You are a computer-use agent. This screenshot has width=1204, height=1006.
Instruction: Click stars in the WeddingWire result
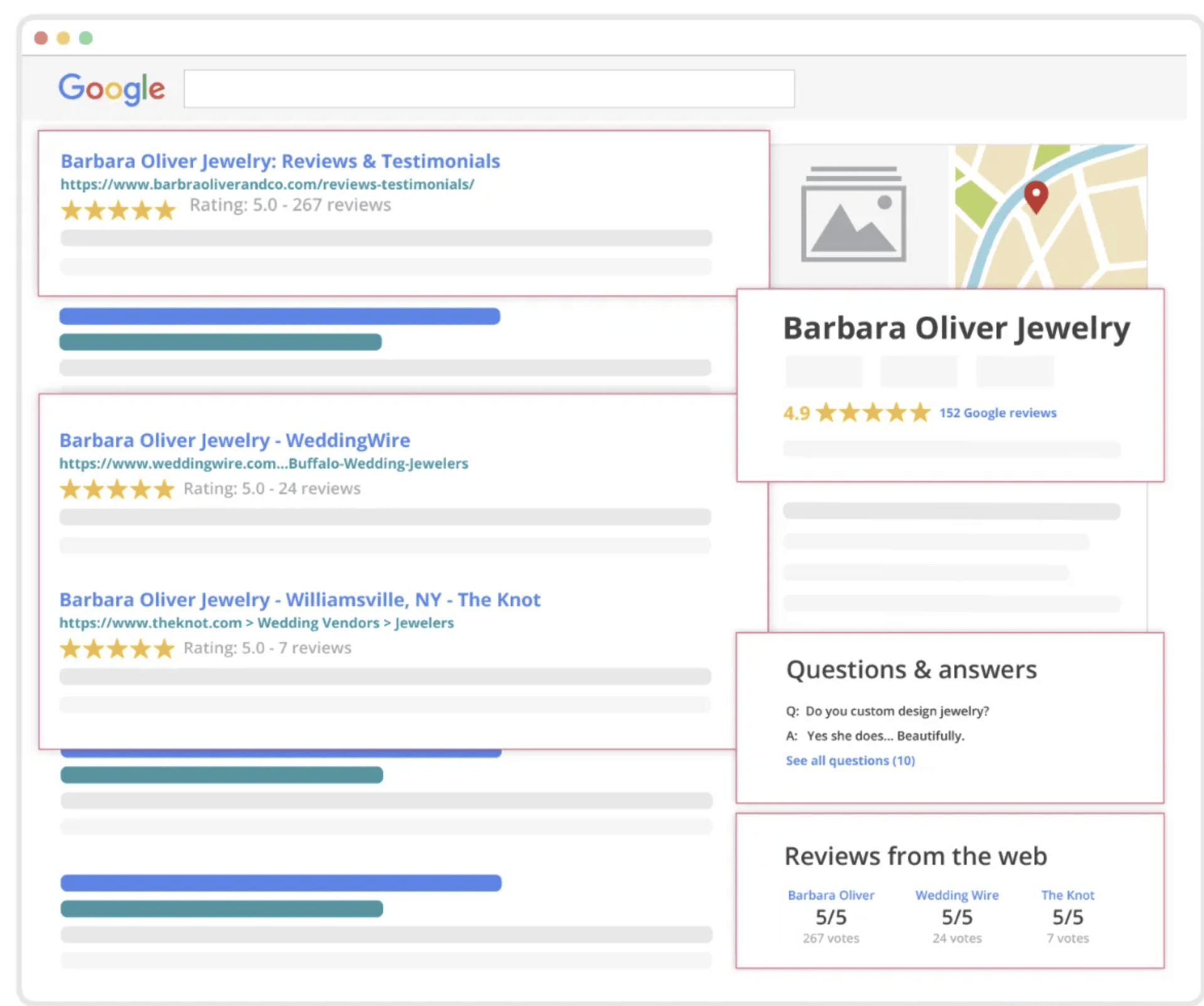[x=117, y=489]
